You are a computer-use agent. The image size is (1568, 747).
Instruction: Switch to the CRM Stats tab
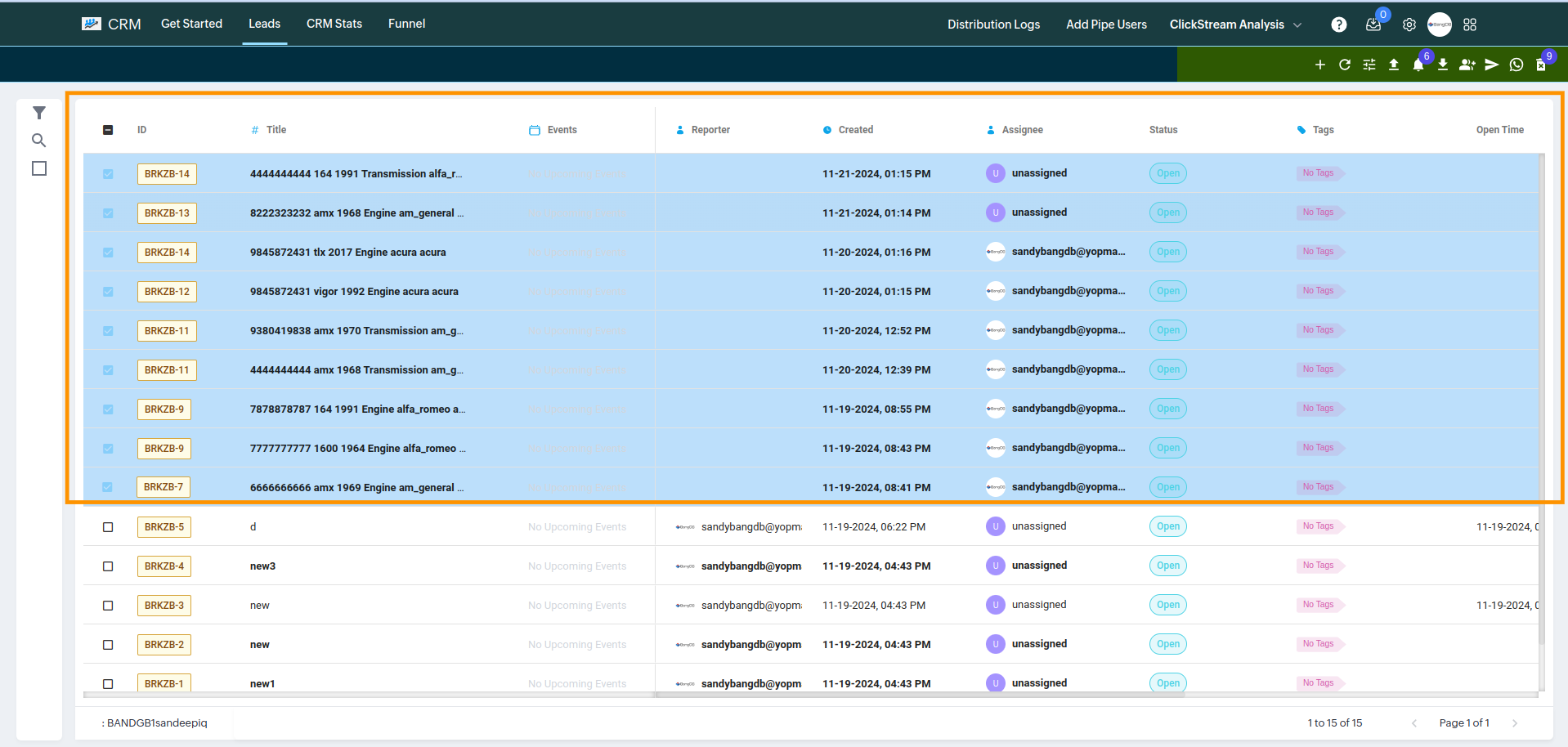click(x=334, y=24)
